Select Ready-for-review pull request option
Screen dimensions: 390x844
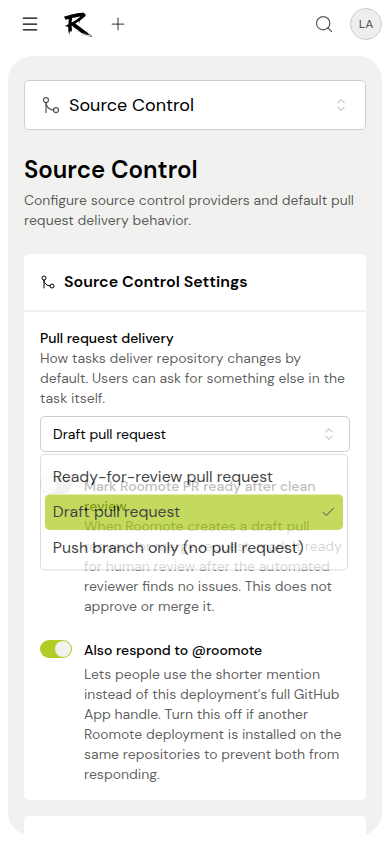point(194,477)
